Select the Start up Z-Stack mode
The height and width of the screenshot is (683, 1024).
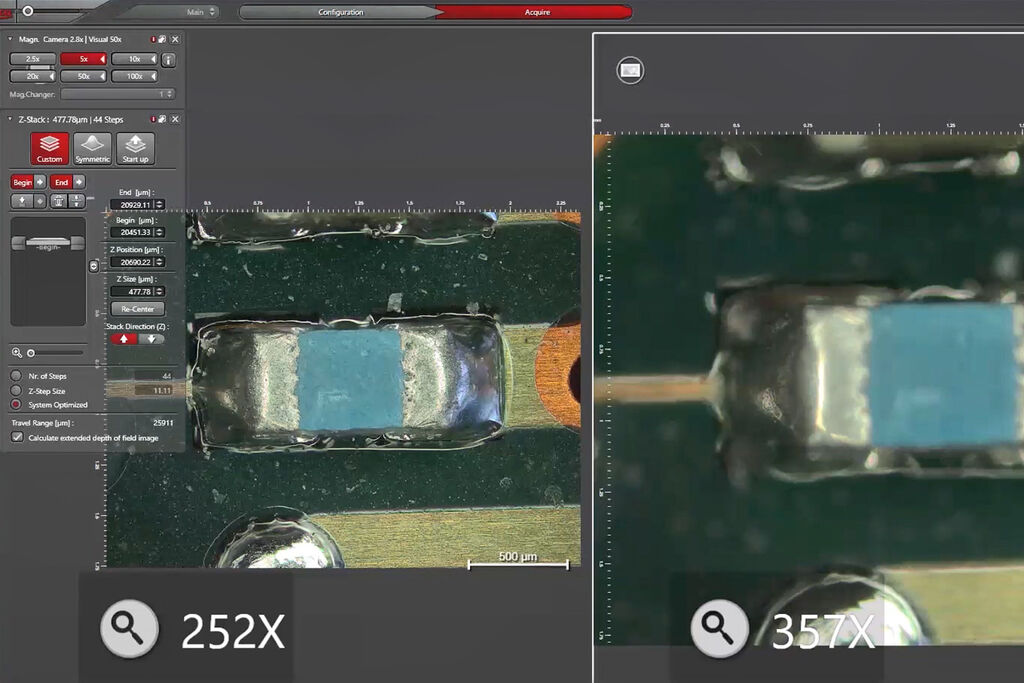135,148
